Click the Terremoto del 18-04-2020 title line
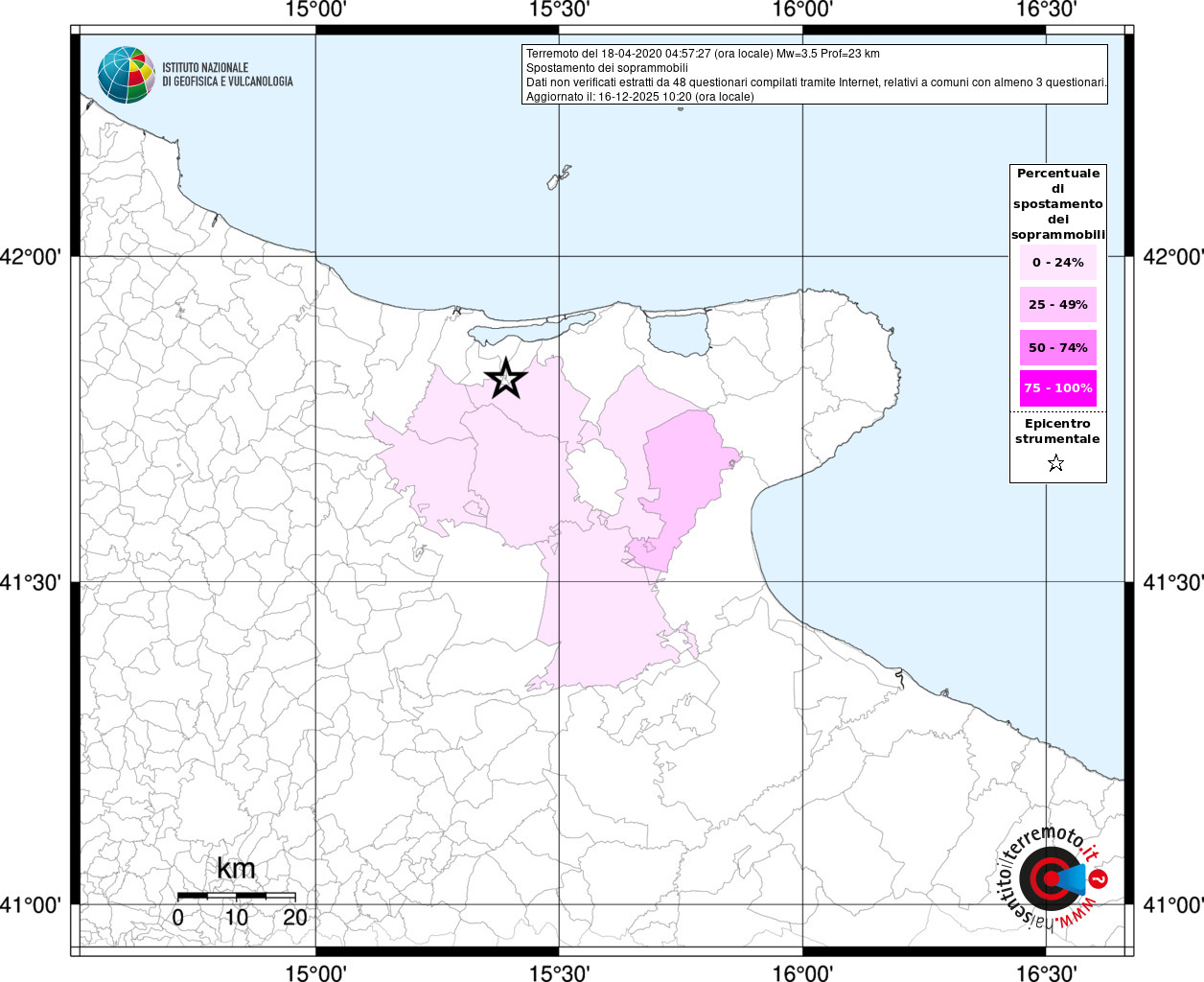The image size is (1204, 982). pyautogui.click(x=703, y=54)
